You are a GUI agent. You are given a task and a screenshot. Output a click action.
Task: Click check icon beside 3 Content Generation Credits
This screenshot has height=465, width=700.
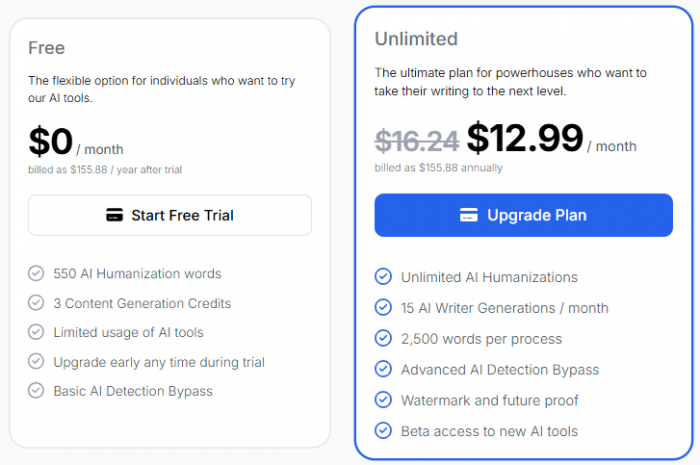click(x=36, y=303)
